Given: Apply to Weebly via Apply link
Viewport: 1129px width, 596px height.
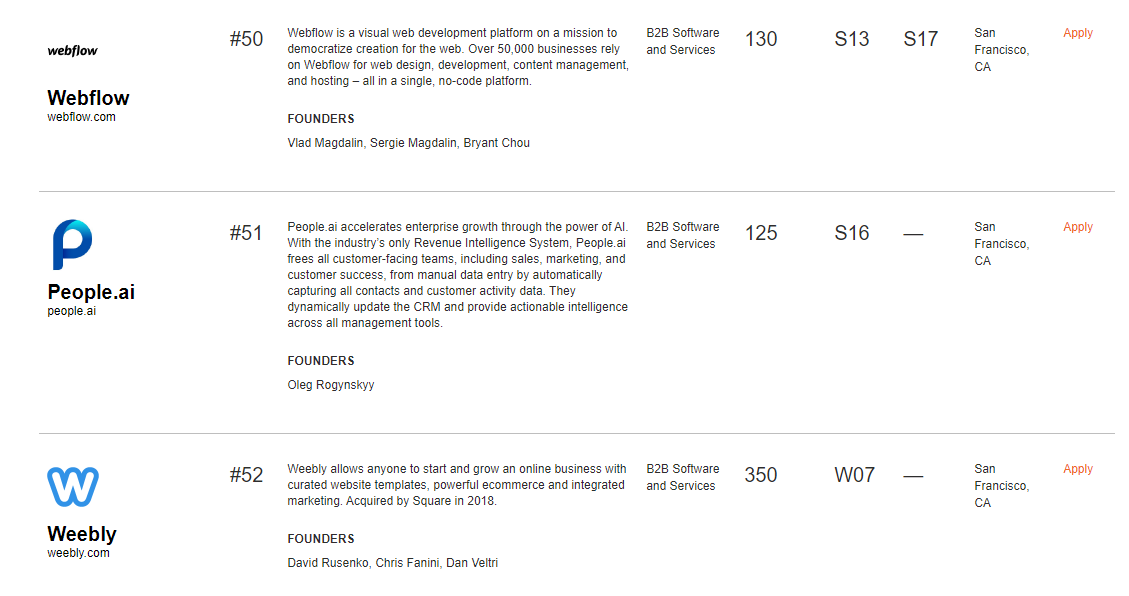Looking at the screenshot, I should point(1078,469).
